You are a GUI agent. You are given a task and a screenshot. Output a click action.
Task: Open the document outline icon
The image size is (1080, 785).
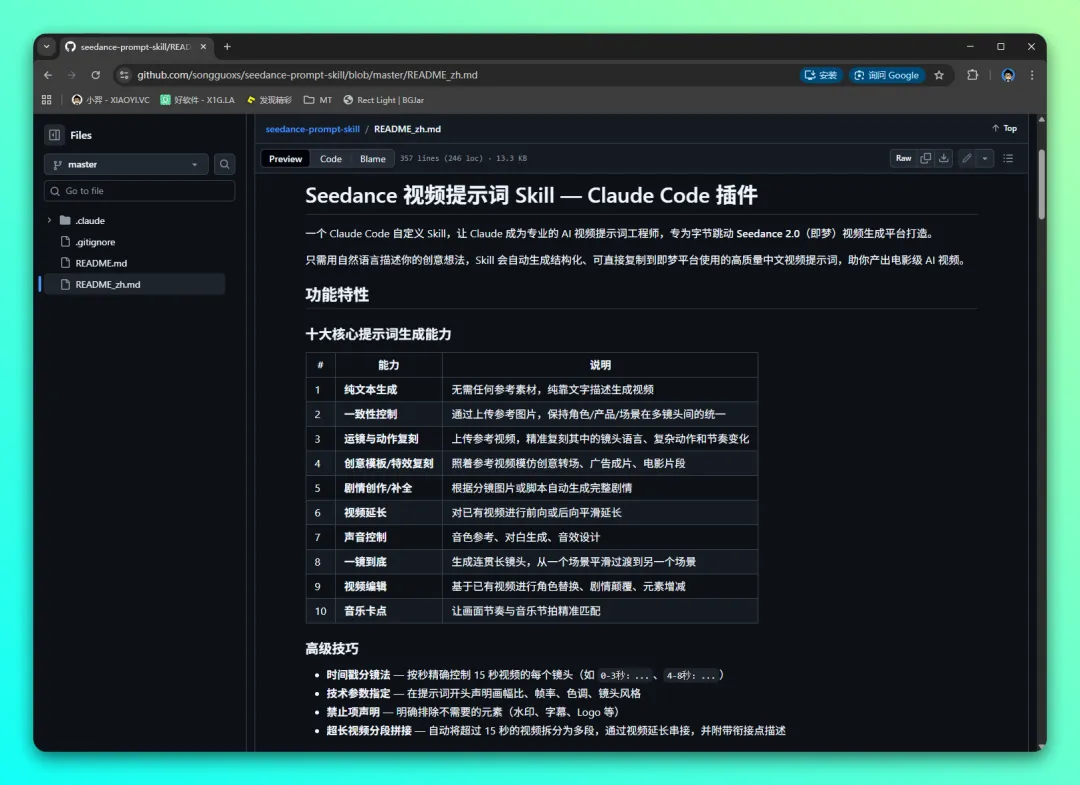click(1008, 158)
